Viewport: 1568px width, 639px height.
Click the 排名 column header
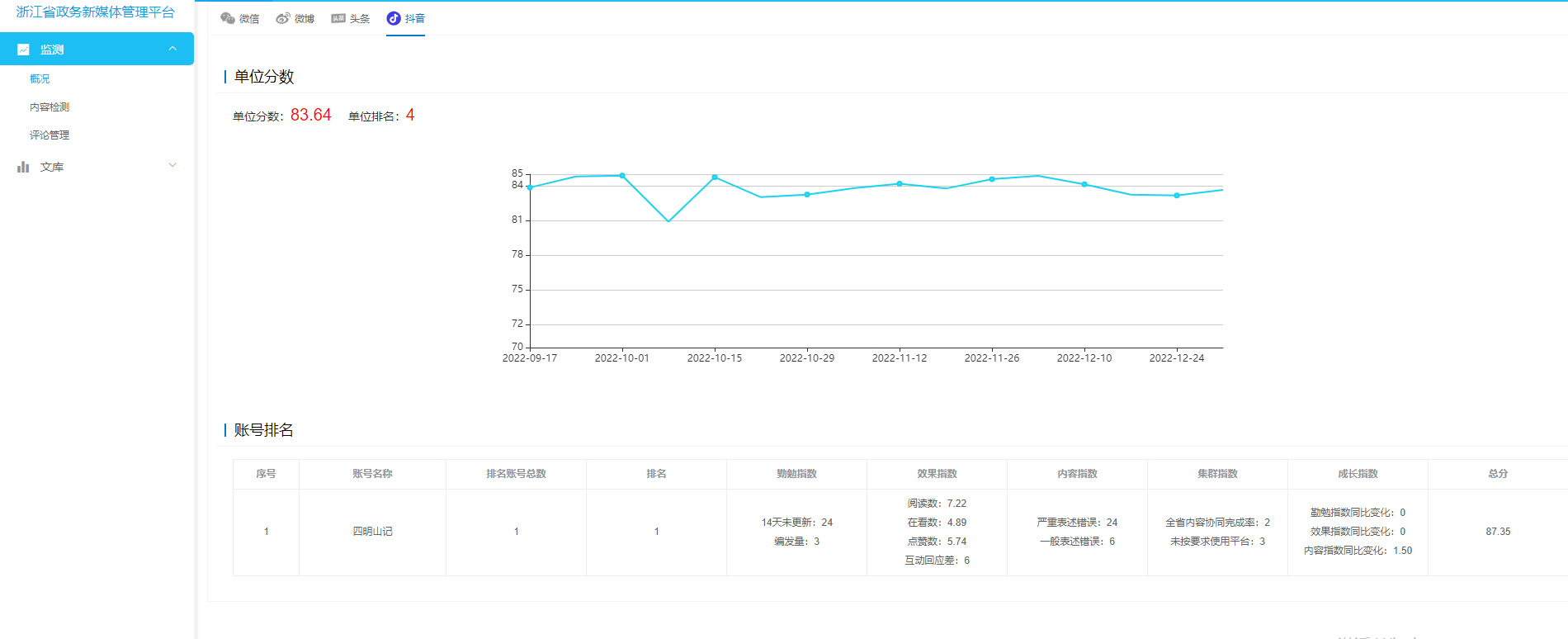[656, 474]
